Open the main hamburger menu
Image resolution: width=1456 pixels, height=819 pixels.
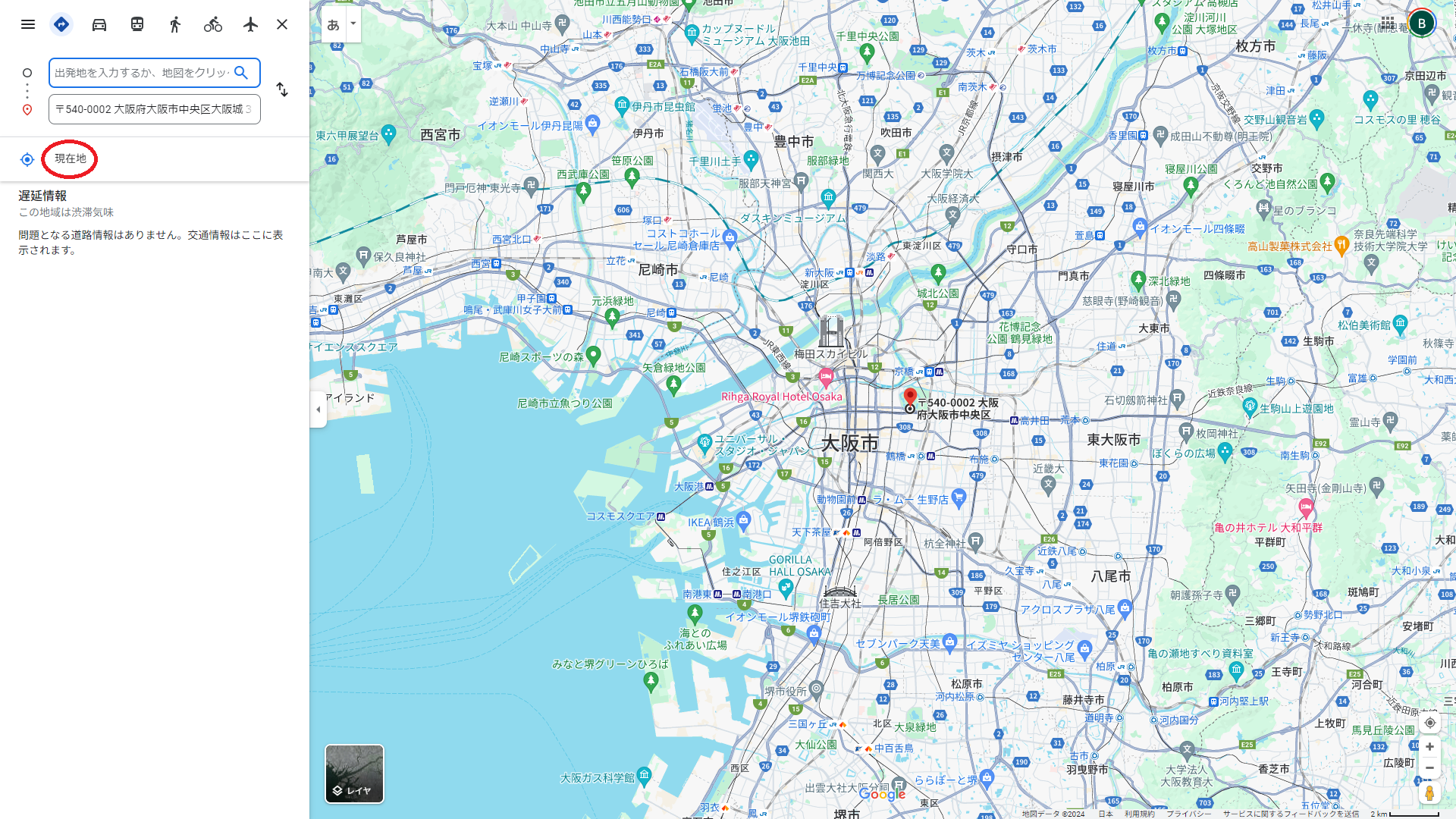[28, 24]
